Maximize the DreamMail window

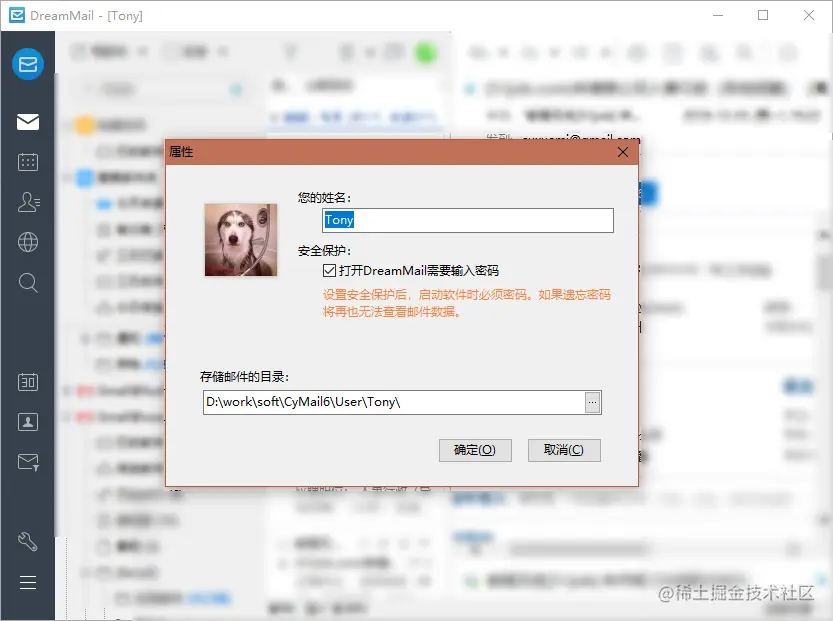coord(763,15)
